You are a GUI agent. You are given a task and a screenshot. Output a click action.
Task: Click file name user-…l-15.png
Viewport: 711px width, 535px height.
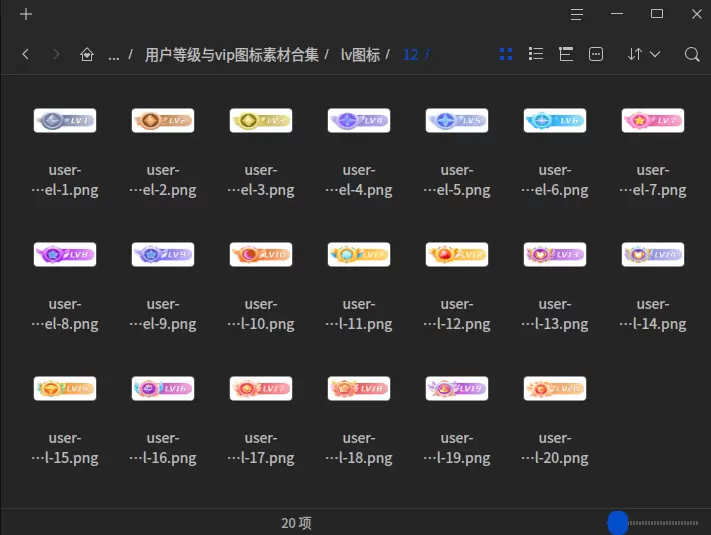point(65,448)
